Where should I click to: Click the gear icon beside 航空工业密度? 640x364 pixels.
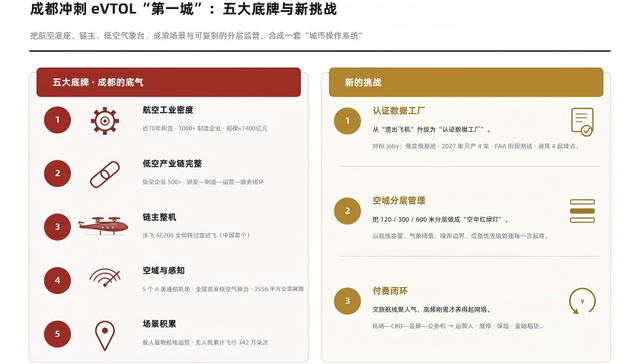[104, 121]
